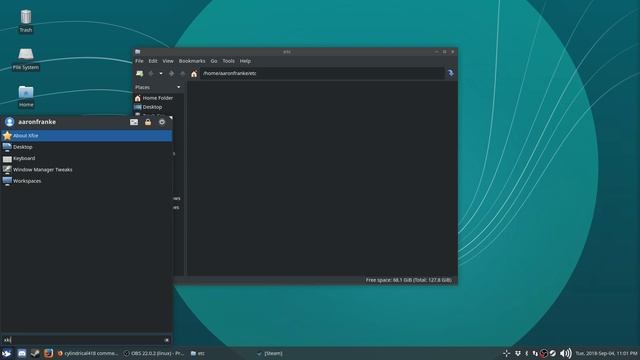Open the Tools menu
The height and width of the screenshot is (360, 640).
pos(228,61)
